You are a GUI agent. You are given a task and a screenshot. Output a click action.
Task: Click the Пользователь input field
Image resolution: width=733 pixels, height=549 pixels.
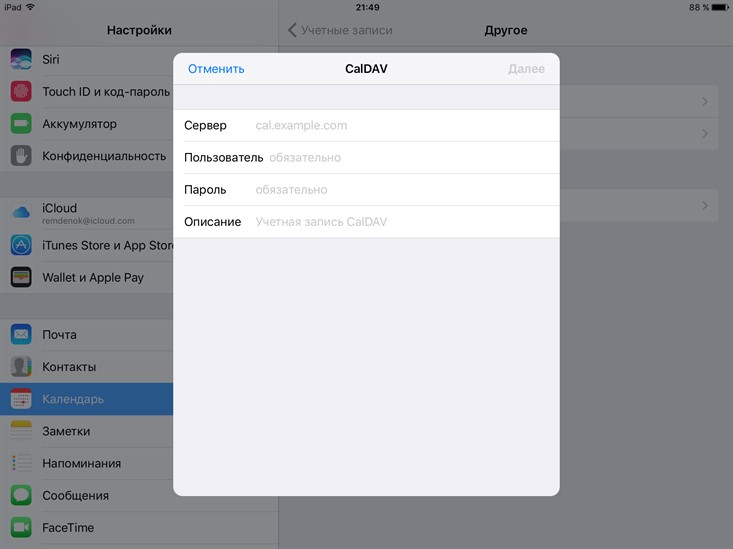pyautogui.click(x=366, y=158)
